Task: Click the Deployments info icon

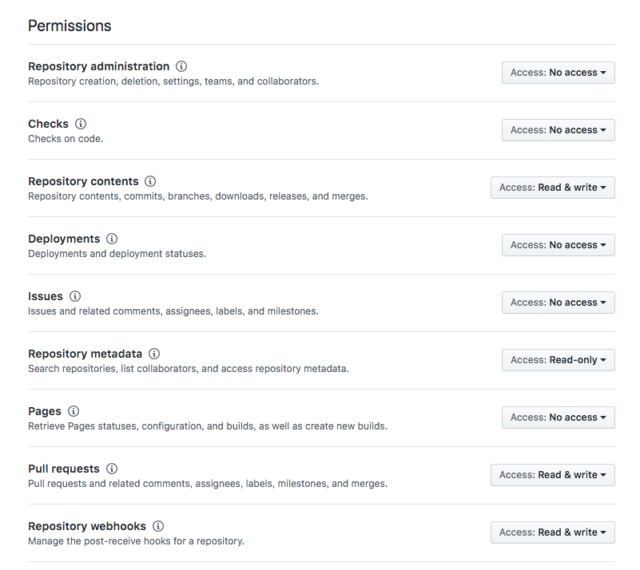Action: click(112, 239)
